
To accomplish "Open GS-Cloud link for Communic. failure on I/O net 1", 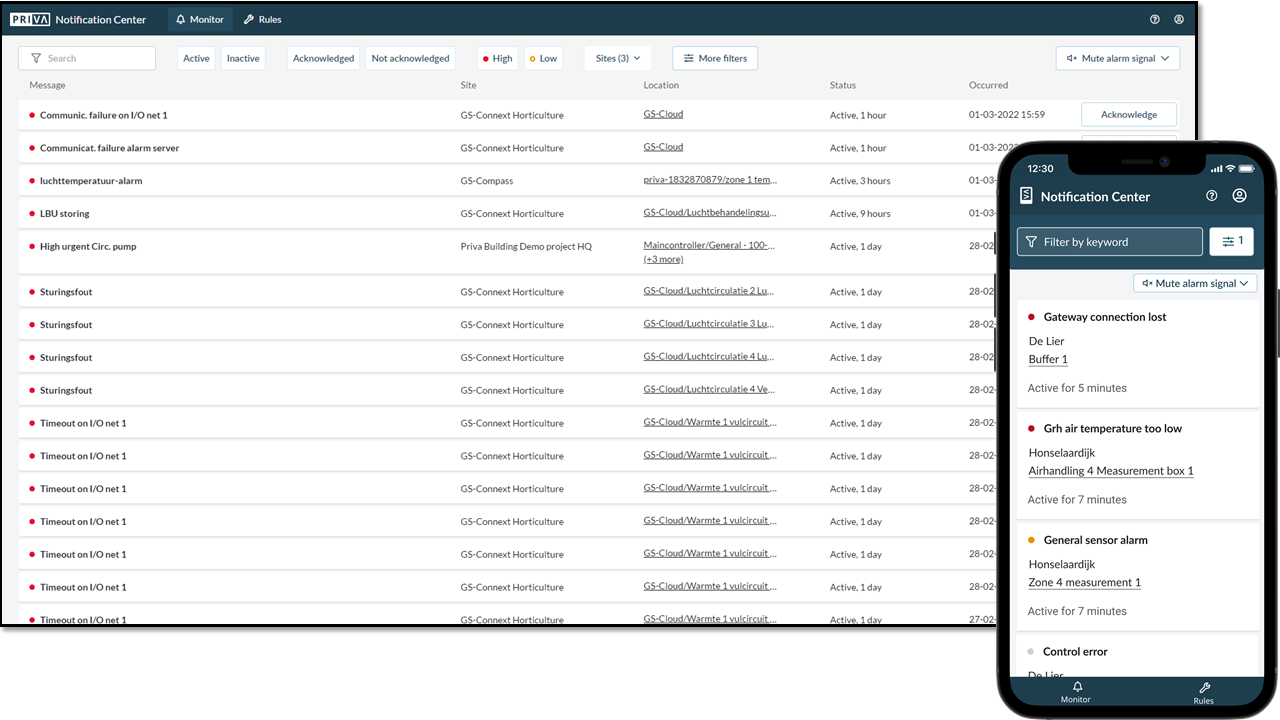I will pyautogui.click(x=663, y=114).
